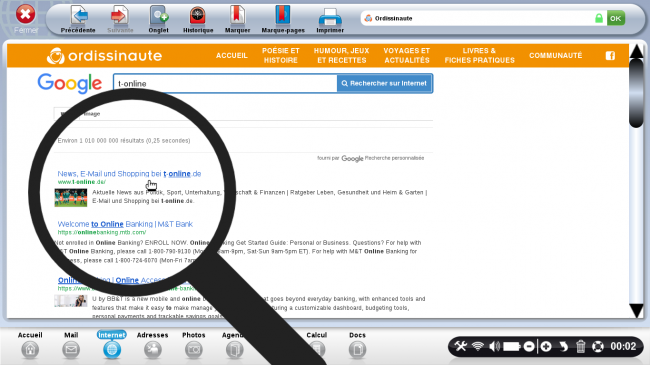Open the t-online.de search result link
This screenshot has height=365, width=650.
click(129, 174)
